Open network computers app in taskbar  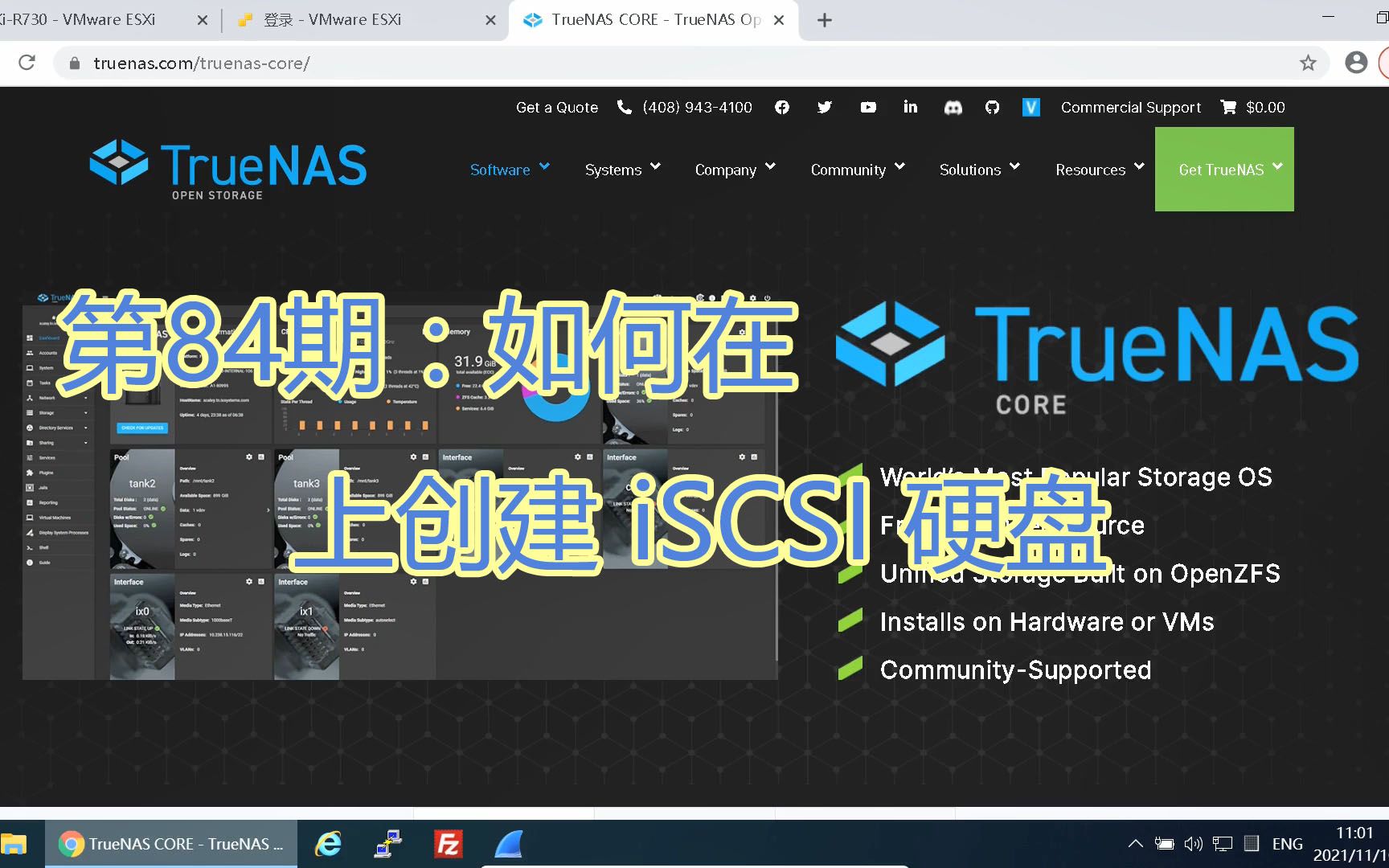pos(388,844)
